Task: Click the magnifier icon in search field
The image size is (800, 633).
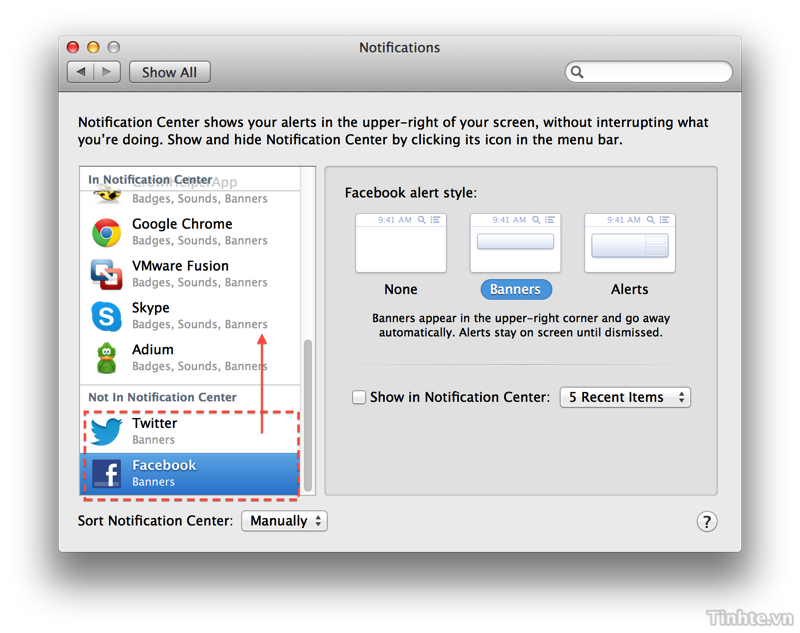Action: coord(577,72)
